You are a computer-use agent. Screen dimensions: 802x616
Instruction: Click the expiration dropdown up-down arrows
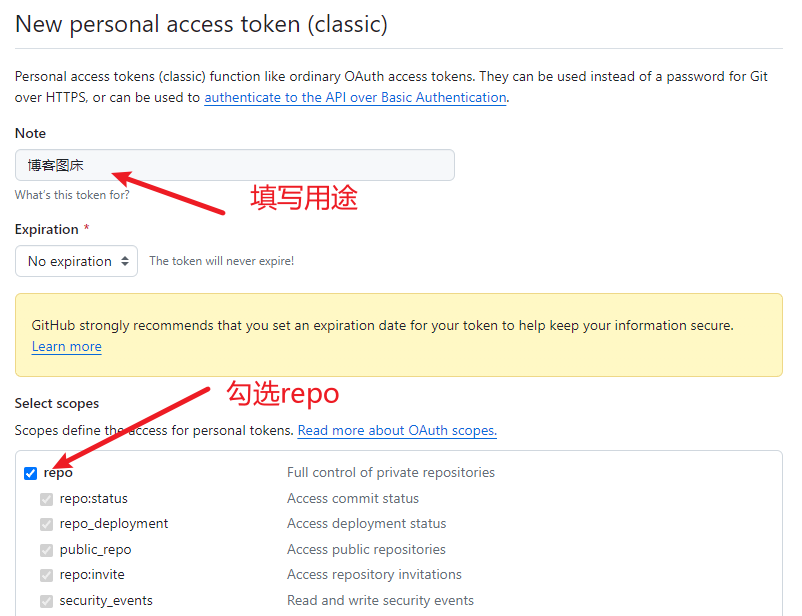pos(125,261)
